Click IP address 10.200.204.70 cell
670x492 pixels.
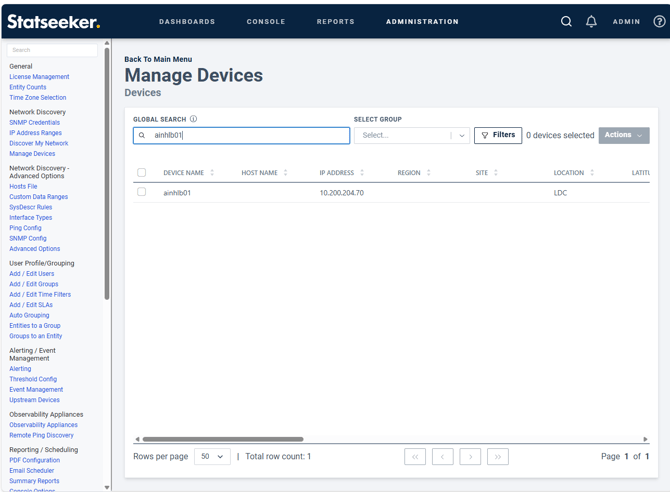(x=342, y=193)
